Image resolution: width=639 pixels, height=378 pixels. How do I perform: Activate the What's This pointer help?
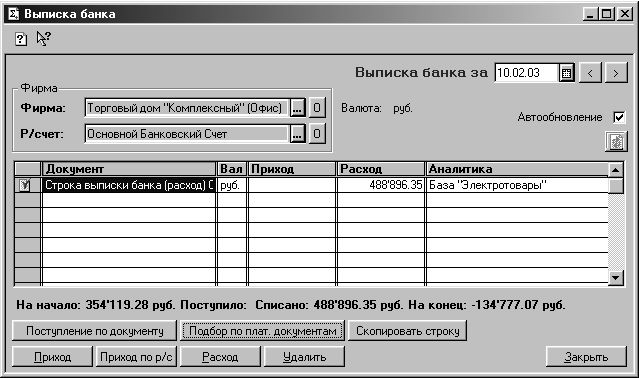tap(43, 39)
